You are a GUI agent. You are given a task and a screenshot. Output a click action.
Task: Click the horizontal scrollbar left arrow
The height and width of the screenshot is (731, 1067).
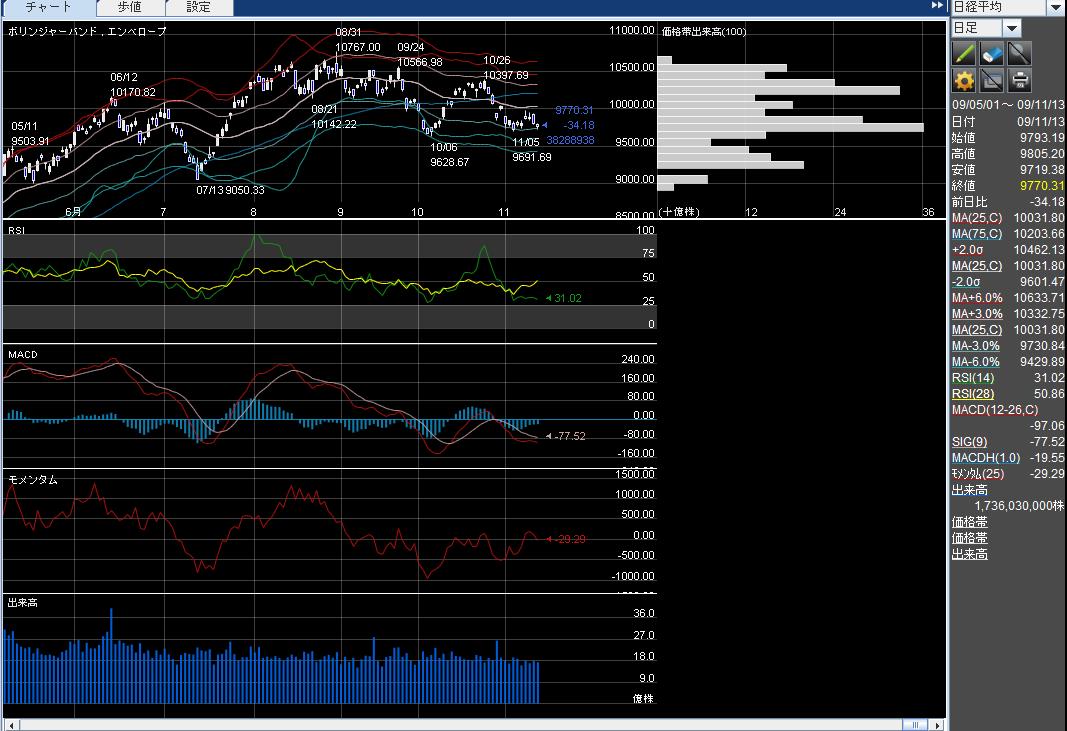pyautogui.click(x=8, y=724)
